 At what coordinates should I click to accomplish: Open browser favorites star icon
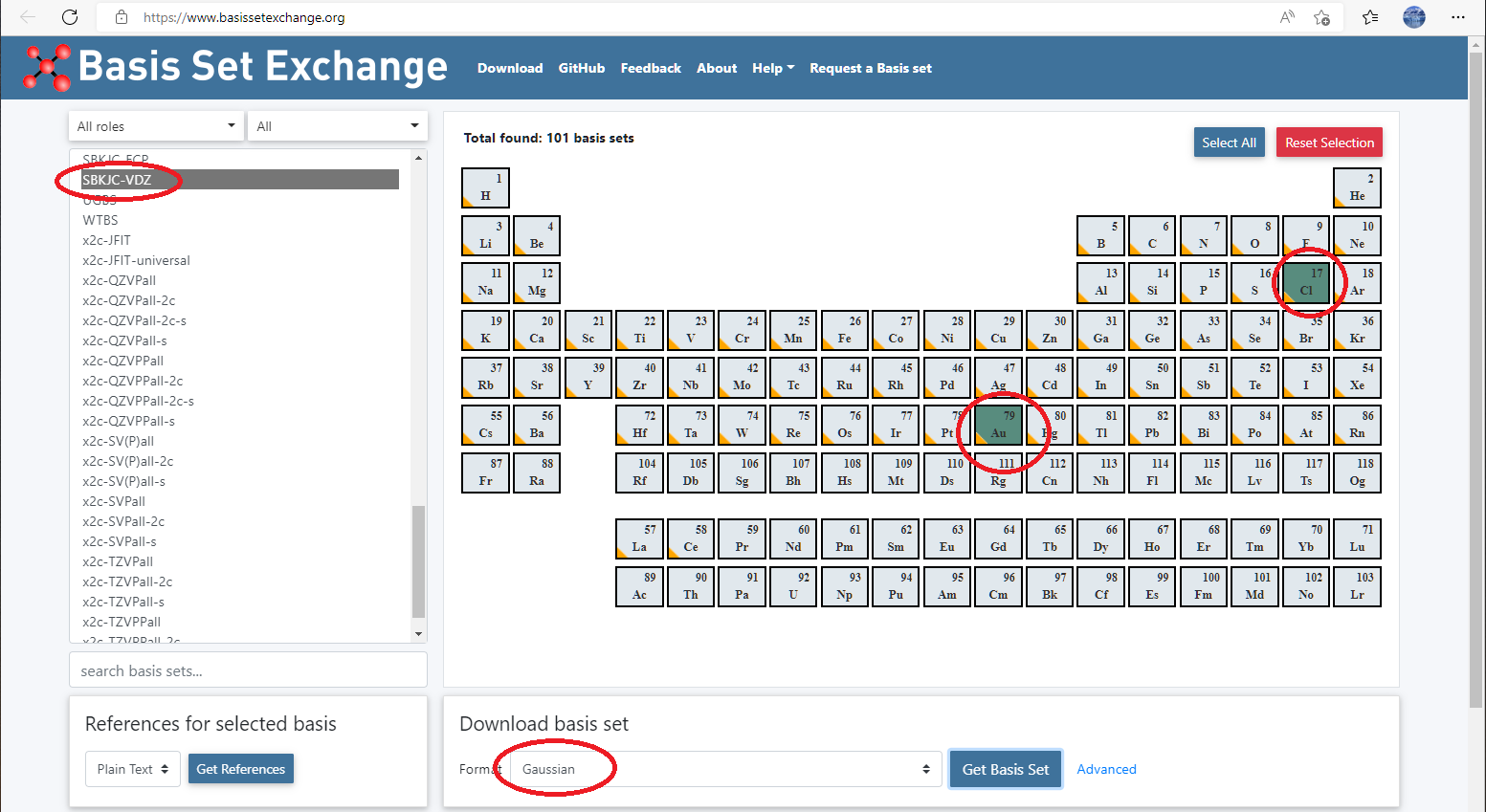tap(1370, 17)
